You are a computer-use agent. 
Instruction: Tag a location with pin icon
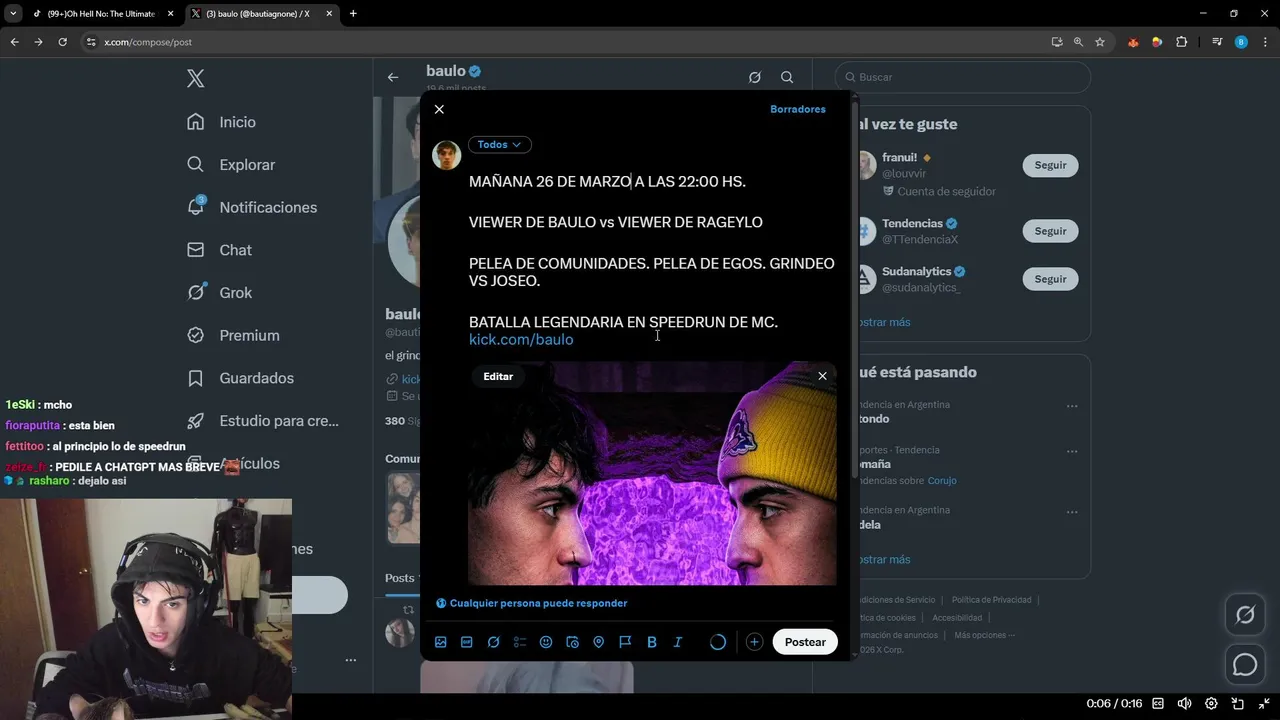599,642
